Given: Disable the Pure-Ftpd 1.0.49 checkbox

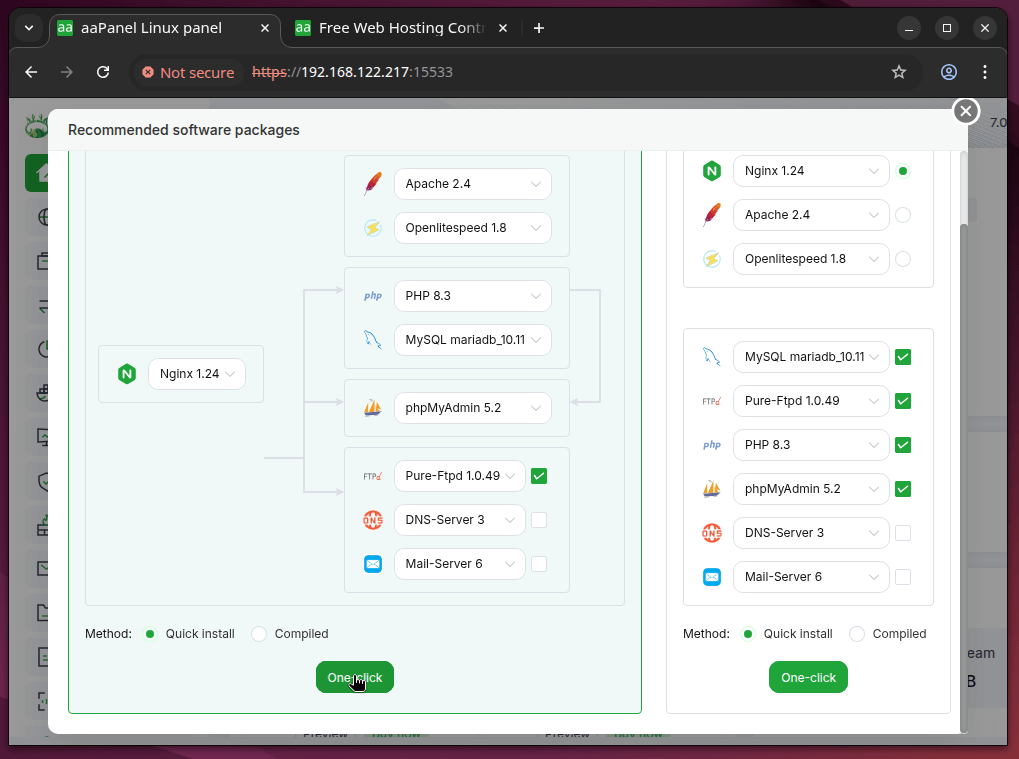Looking at the screenshot, I should click(539, 475).
